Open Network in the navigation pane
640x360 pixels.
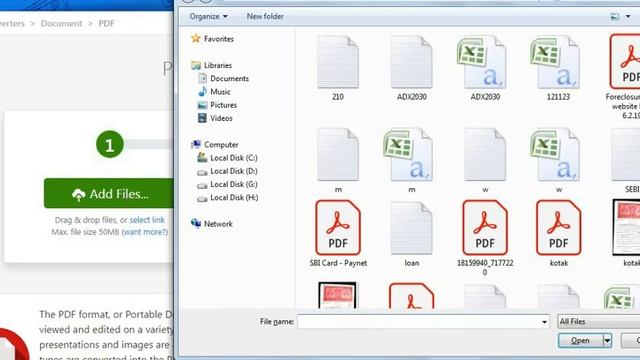(x=212, y=224)
